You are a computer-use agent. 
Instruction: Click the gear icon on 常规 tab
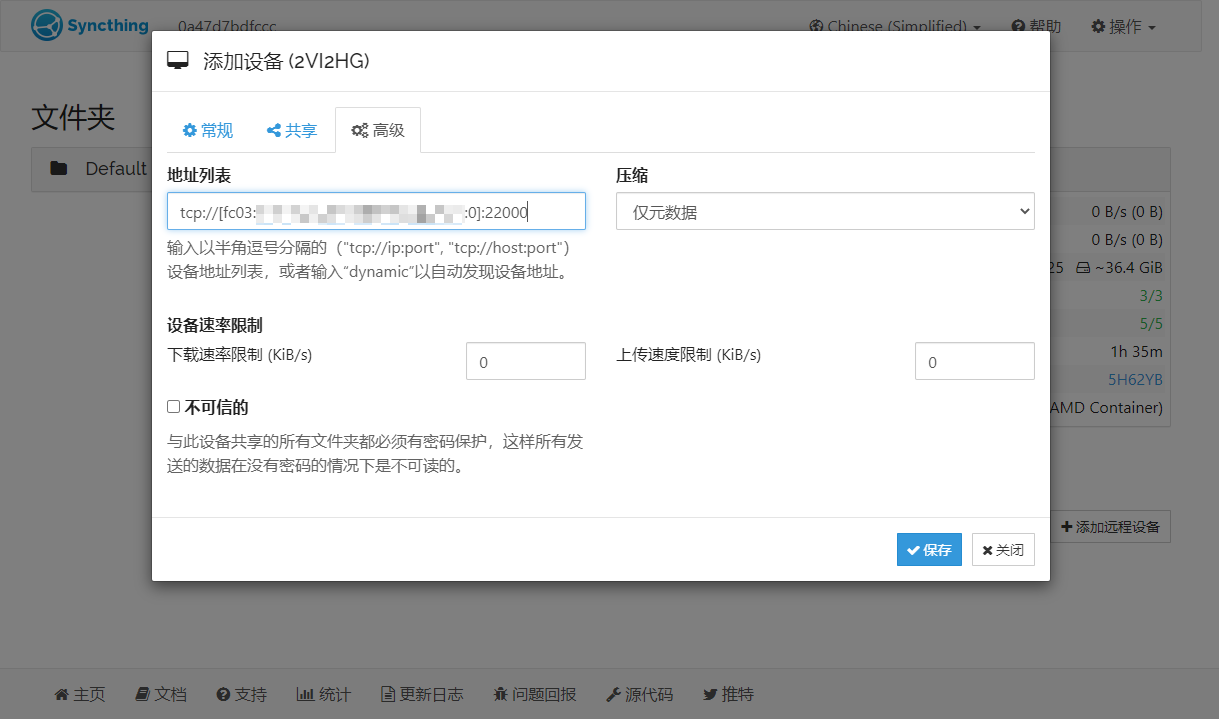point(189,131)
